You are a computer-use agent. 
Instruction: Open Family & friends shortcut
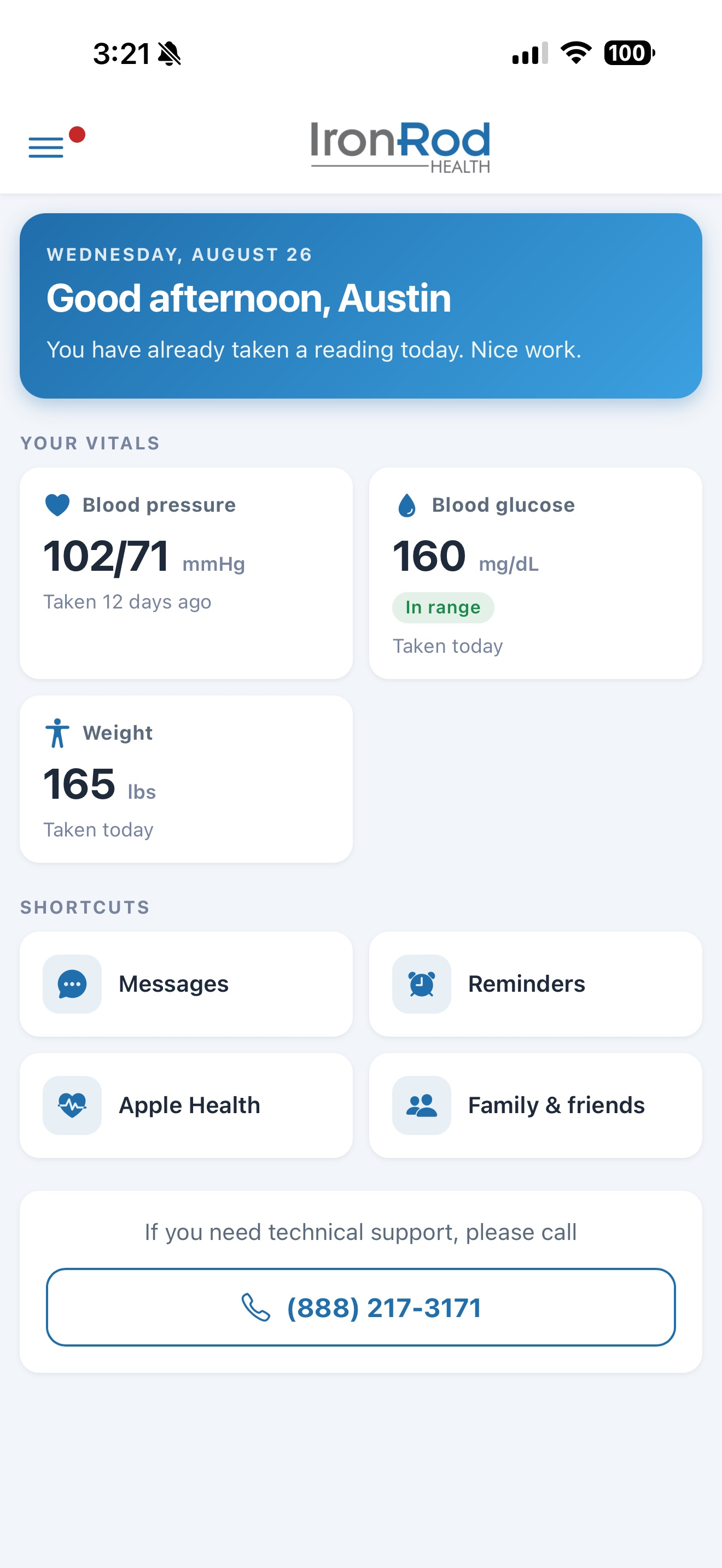(535, 1105)
